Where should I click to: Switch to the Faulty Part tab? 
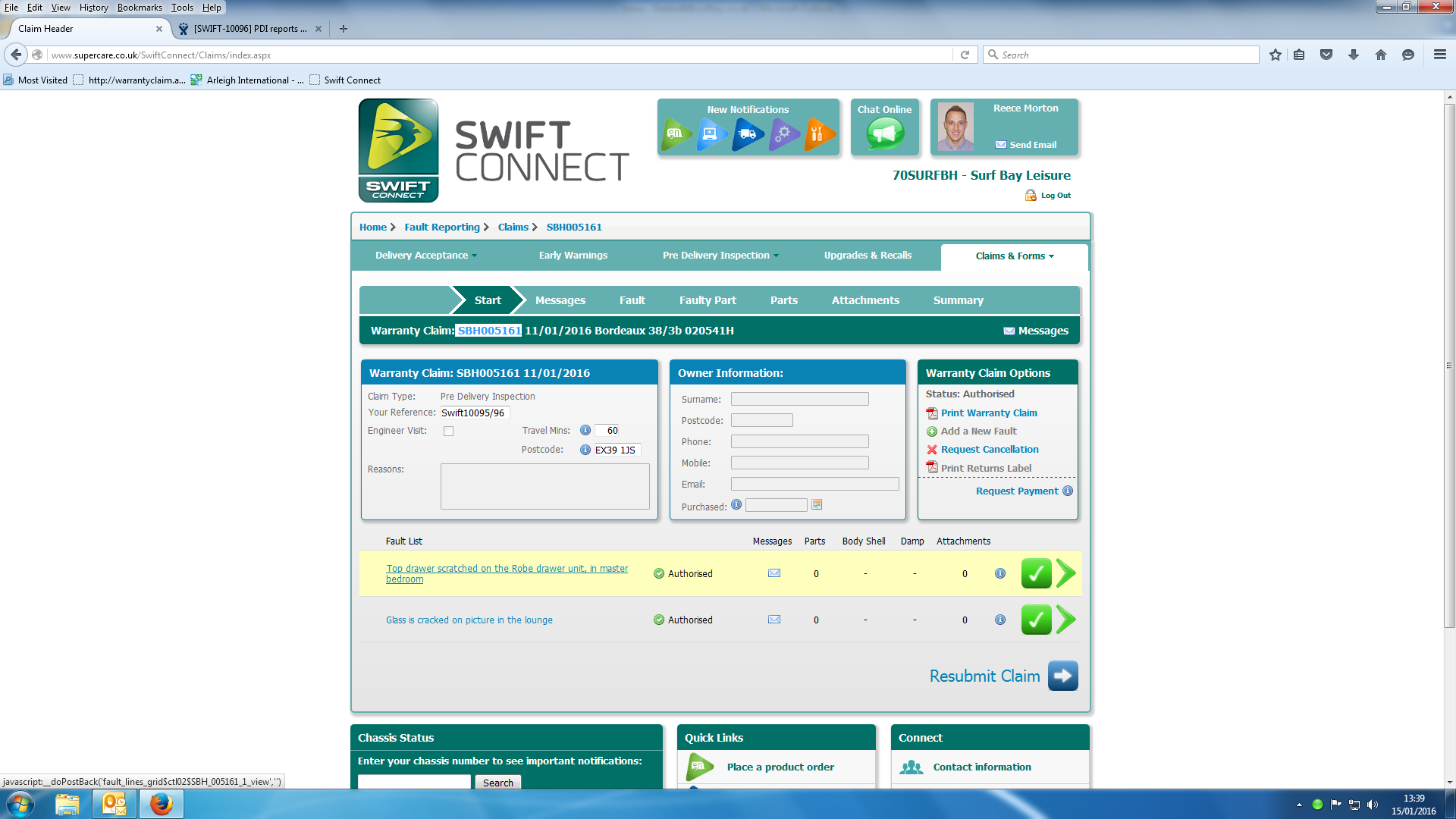(x=707, y=300)
